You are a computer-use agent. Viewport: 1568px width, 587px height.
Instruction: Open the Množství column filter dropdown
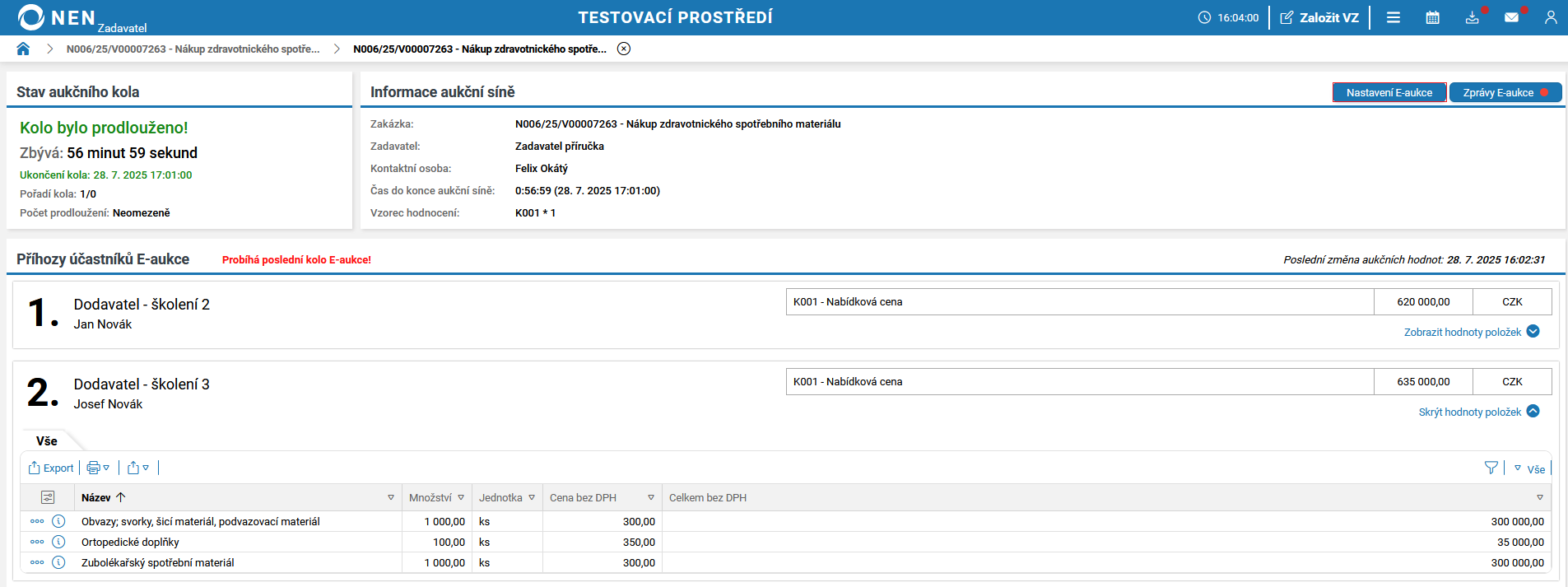click(x=461, y=497)
